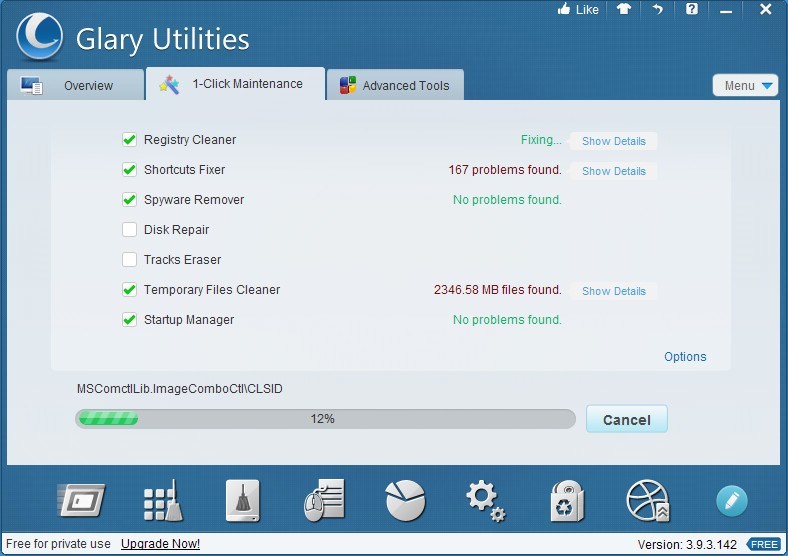Open the skins shirt icon
The image size is (788, 556).
click(x=624, y=9)
